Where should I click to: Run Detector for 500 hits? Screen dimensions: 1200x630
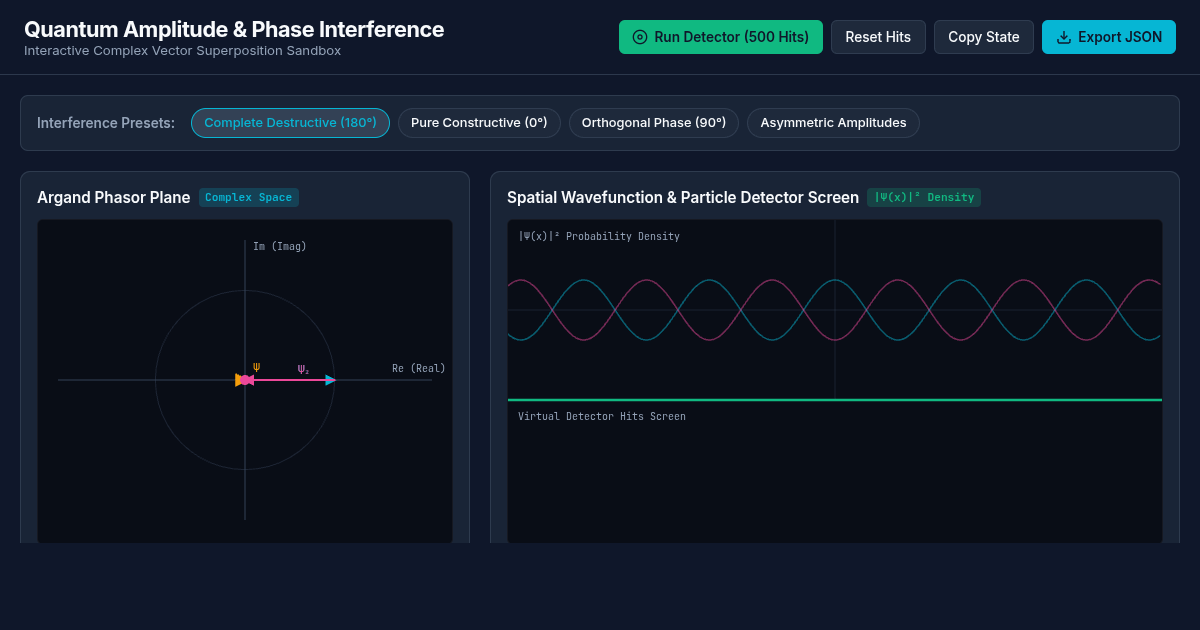point(721,37)
